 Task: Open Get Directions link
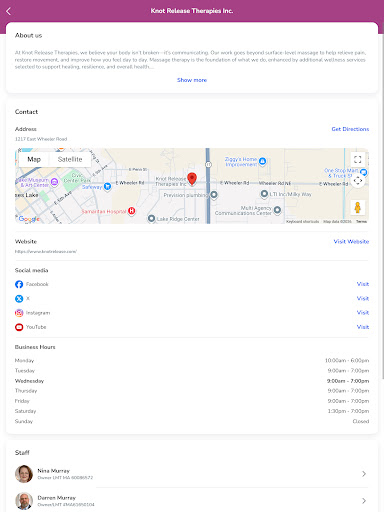coord(350,129)
